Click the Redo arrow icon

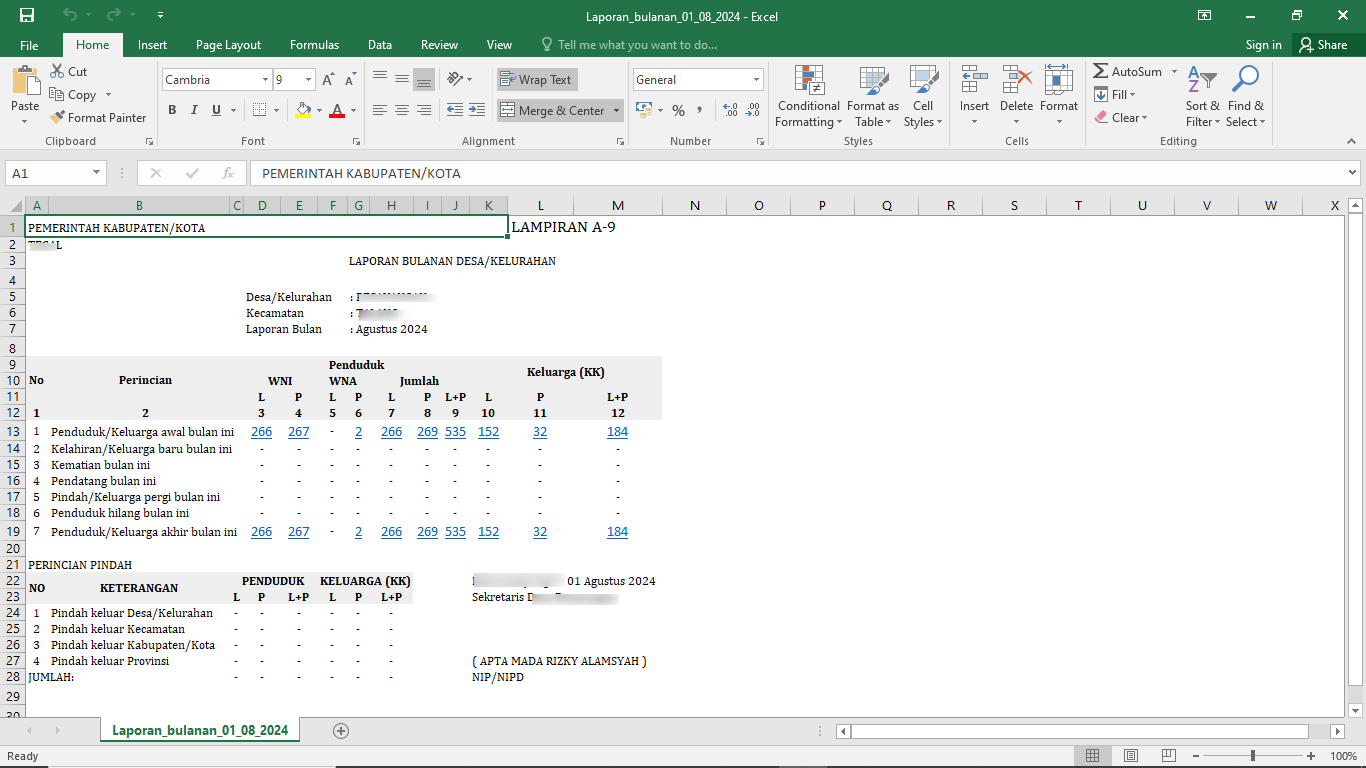pos(113,15)
